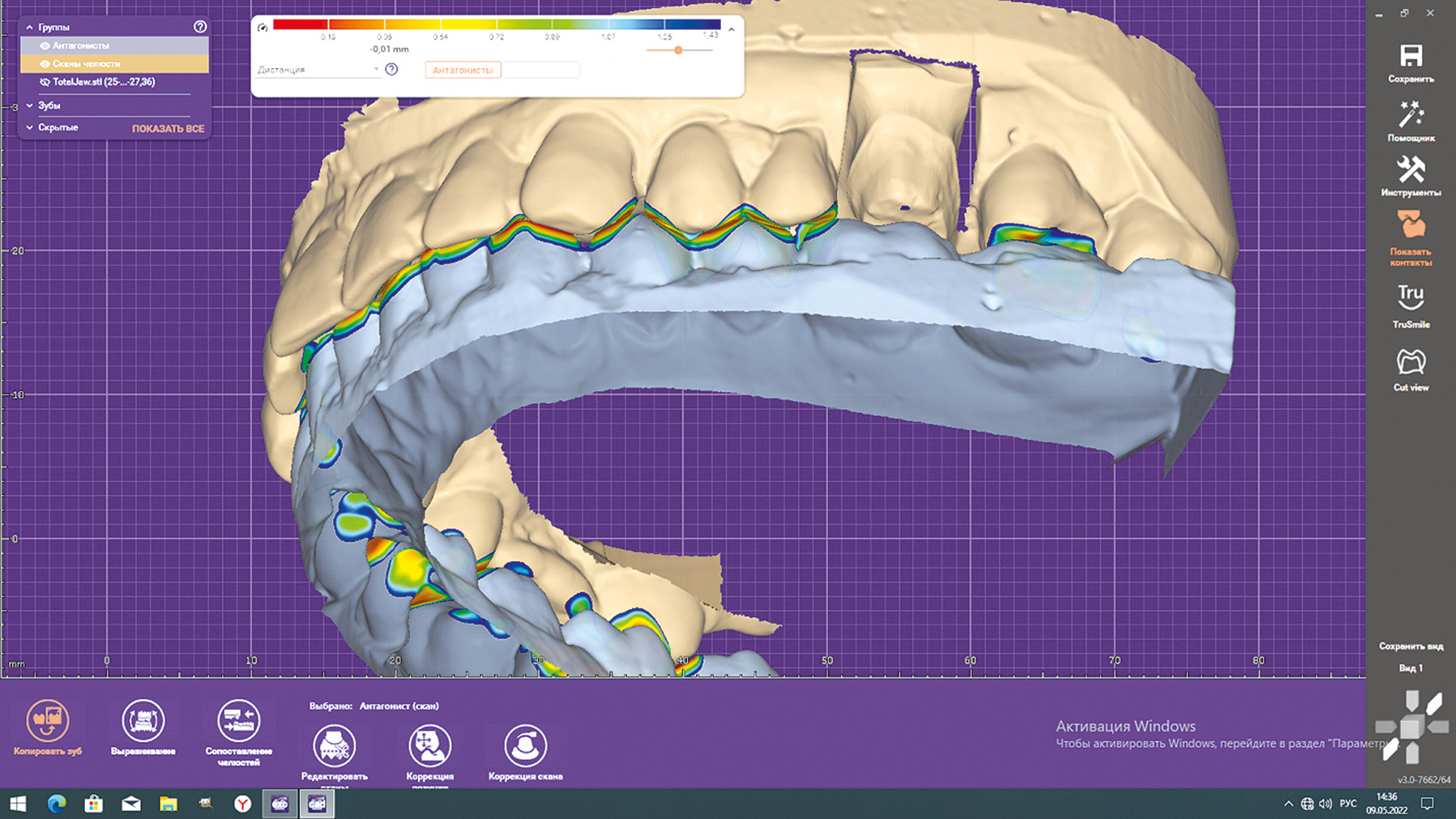Activate the Cut view tool

[x=1411, y=362]
